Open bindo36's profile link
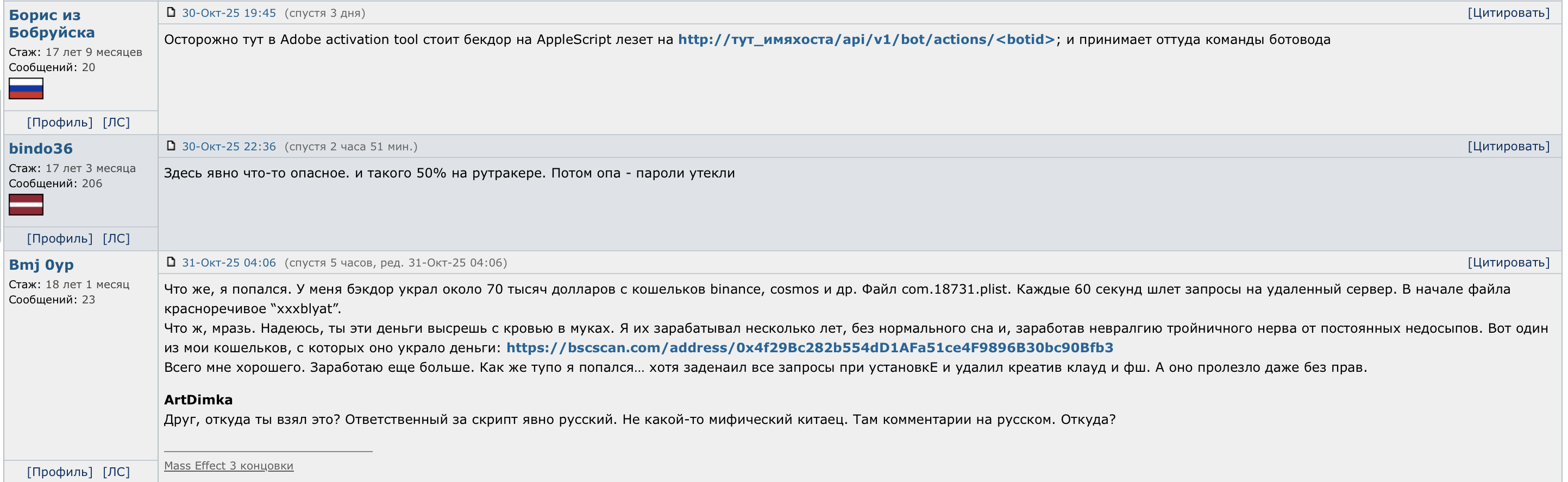This screenshot has height=482, width=1568. point(60,238)
